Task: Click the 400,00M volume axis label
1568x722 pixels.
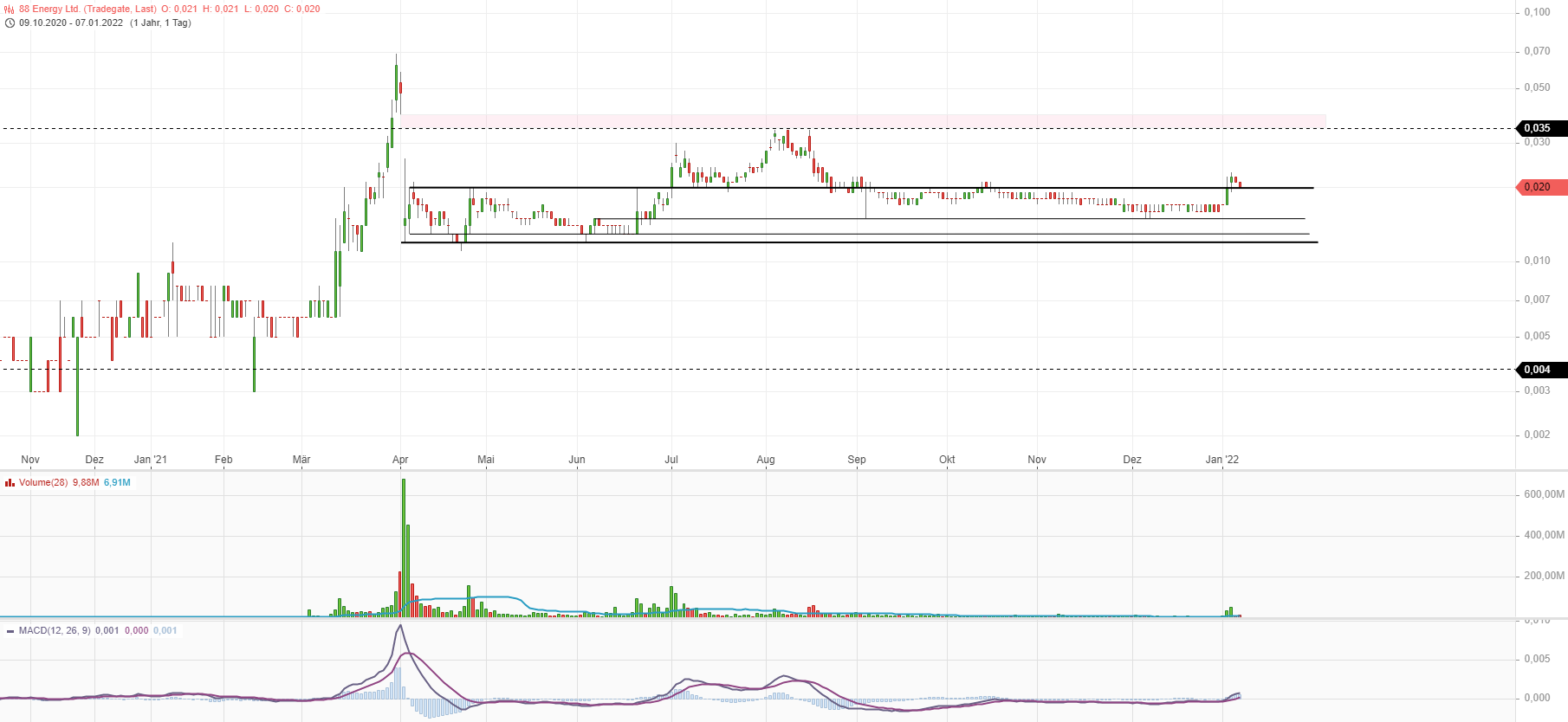Action: [x=1545, y=535]
